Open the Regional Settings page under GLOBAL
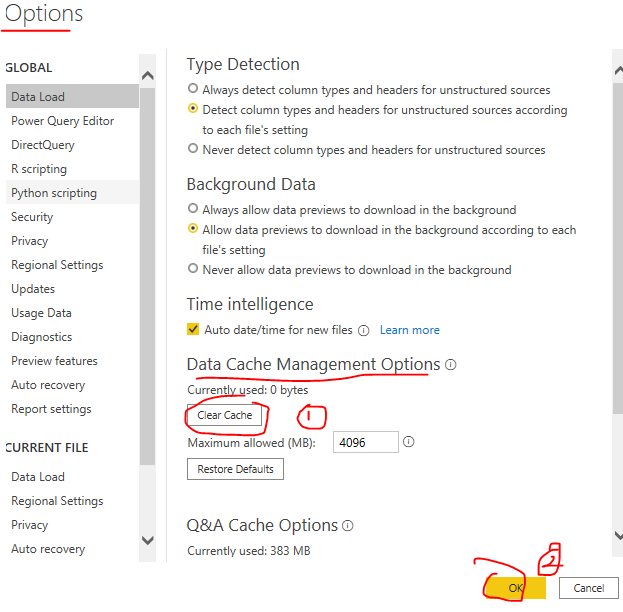 (72, 265)
